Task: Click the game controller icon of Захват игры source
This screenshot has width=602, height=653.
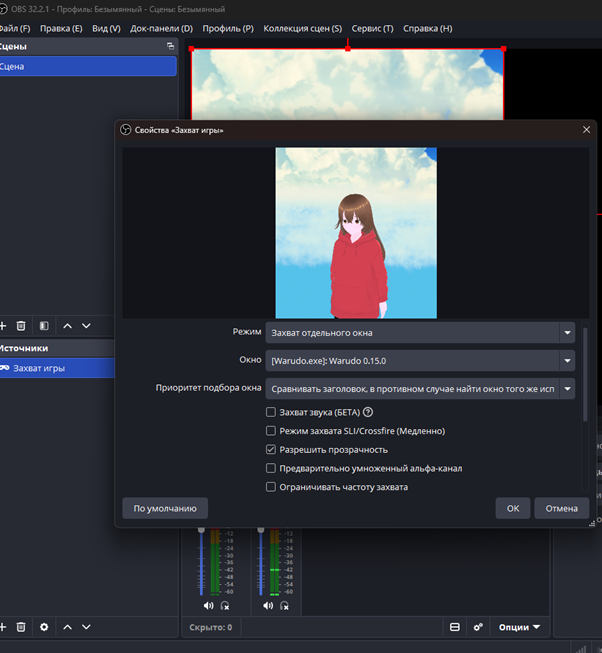Action: tap(5, 368)
